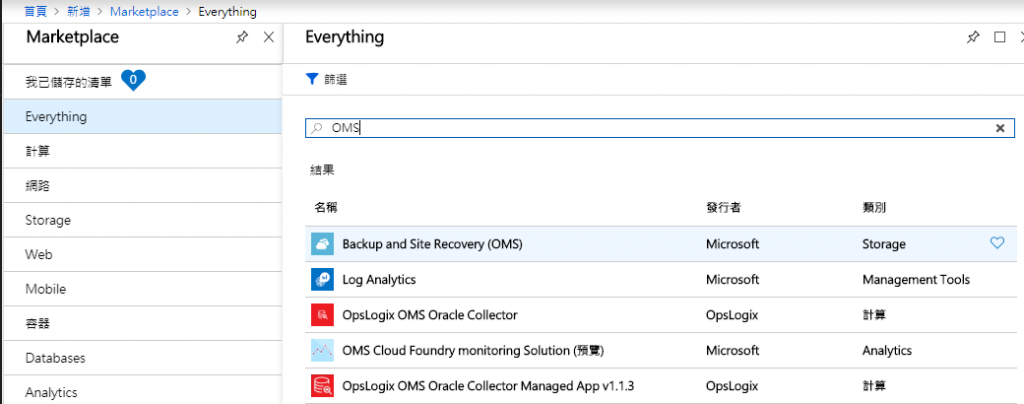
Task: Select the Everything category
Action: (143, 117)
